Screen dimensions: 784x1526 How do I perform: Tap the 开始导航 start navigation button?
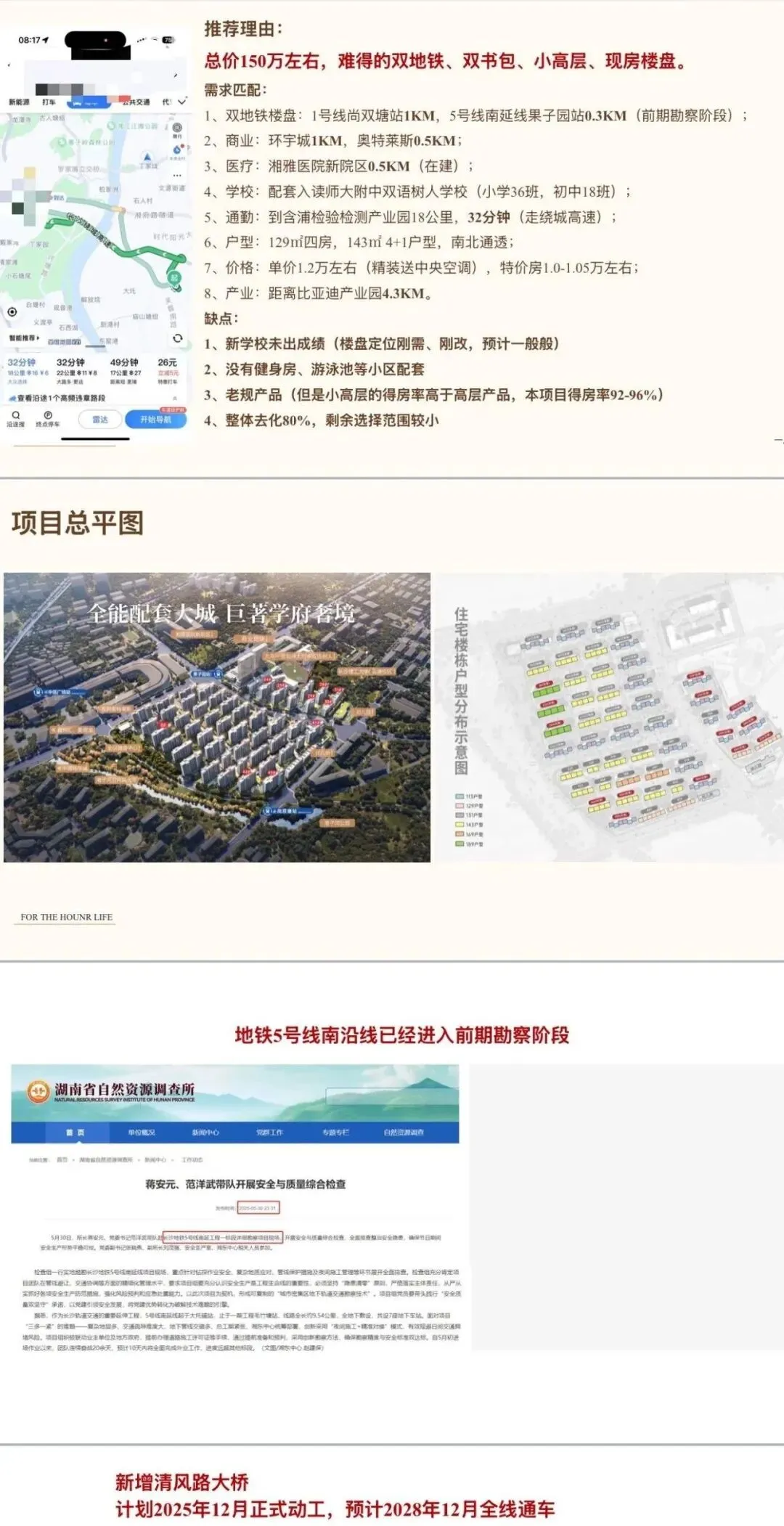[x=155, y=420]
